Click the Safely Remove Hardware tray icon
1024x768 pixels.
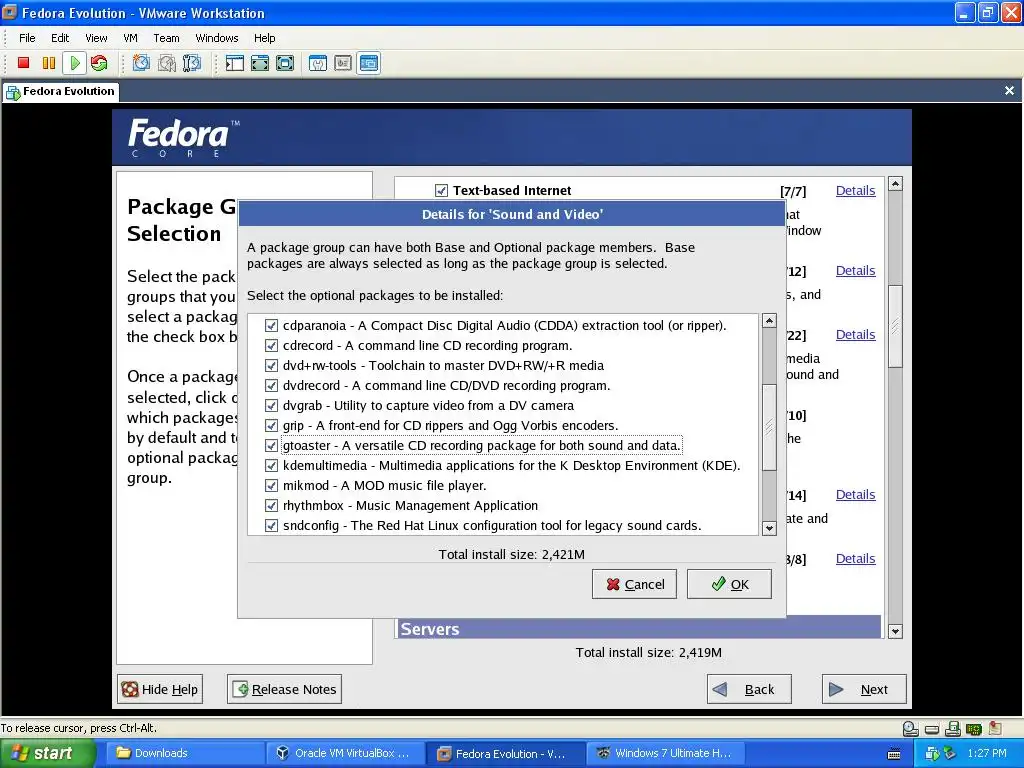pos(950,754)
